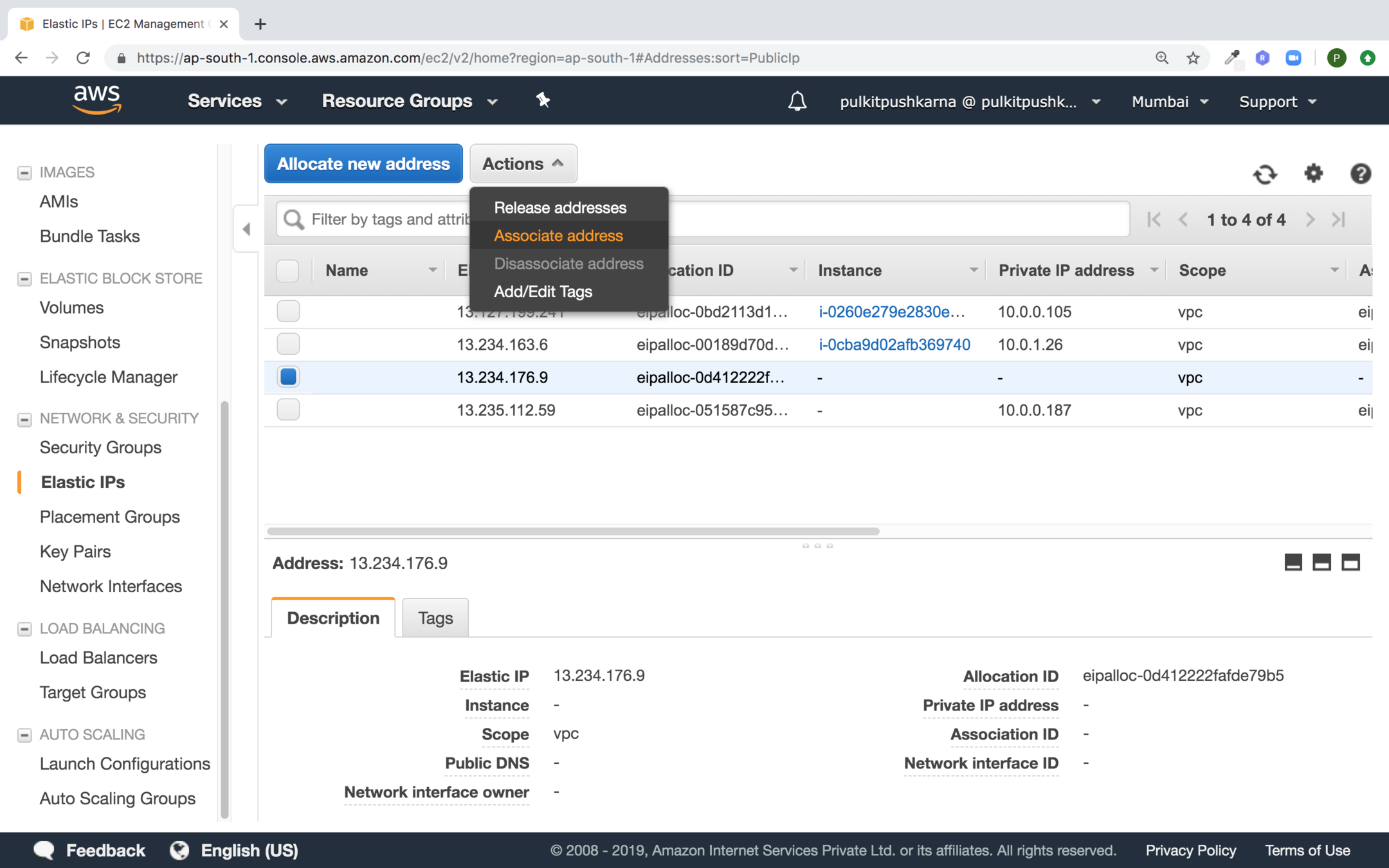
Task: Click Allocate new address button
Action: point(363,163)
